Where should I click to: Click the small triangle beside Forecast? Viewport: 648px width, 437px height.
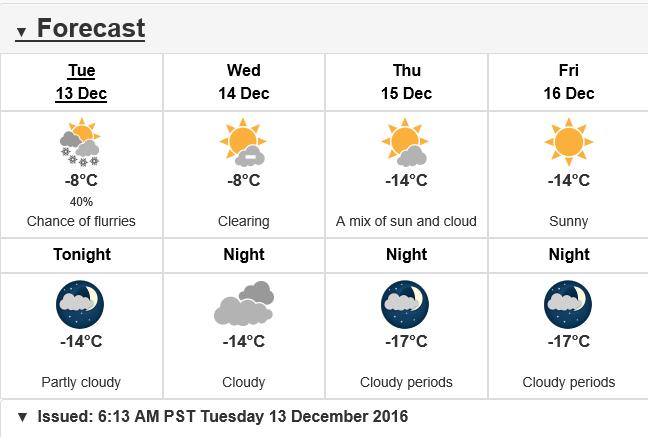coord(21,31)
